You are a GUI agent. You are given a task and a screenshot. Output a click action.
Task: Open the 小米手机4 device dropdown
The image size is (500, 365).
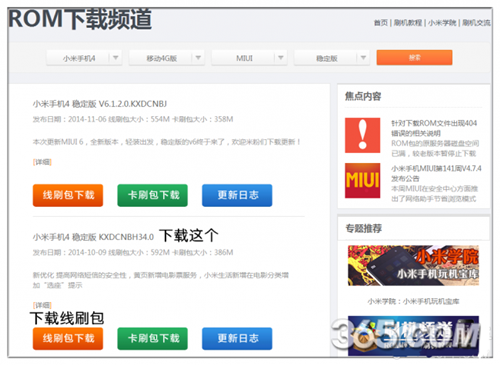coord(84,58)
